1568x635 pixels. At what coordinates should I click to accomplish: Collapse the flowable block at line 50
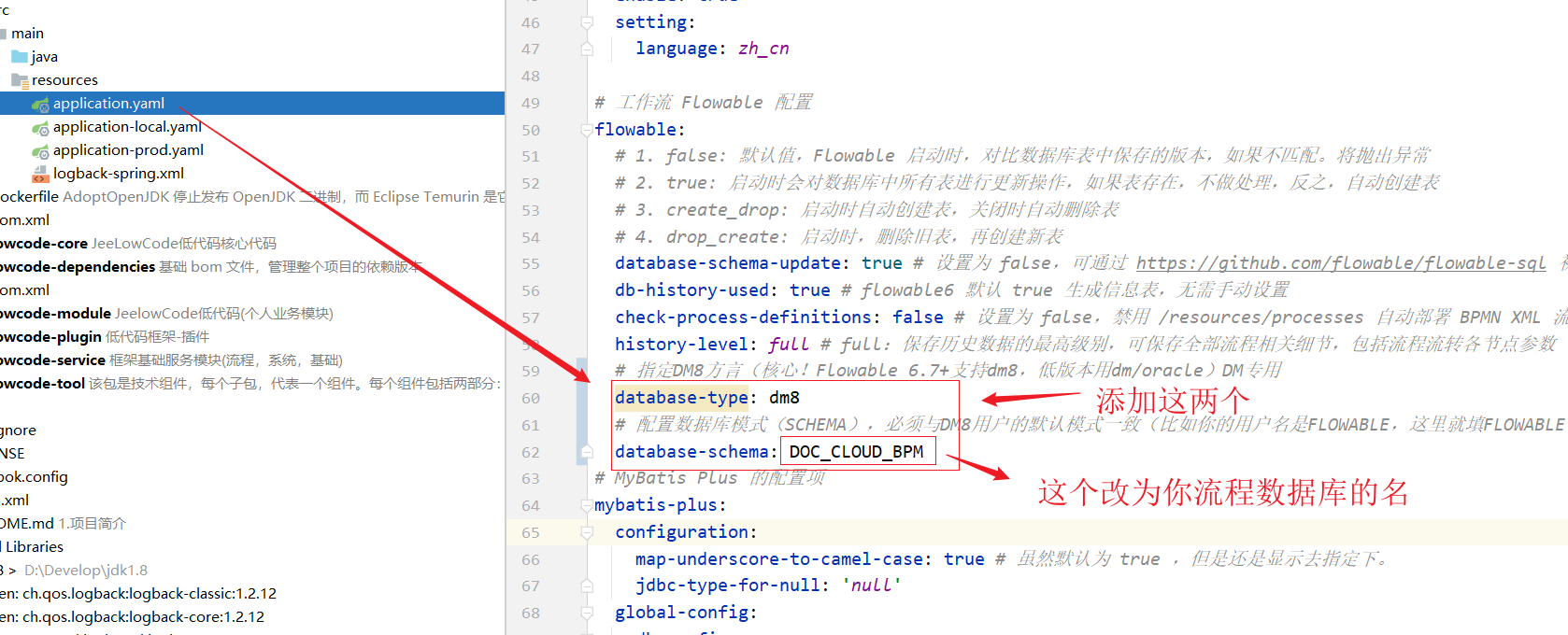pyautogui.click(x=587, y=130)
